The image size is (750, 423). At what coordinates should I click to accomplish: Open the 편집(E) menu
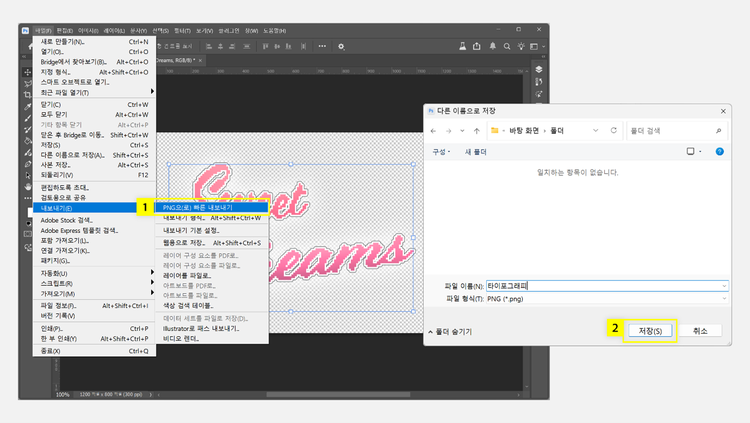point(65,31)
